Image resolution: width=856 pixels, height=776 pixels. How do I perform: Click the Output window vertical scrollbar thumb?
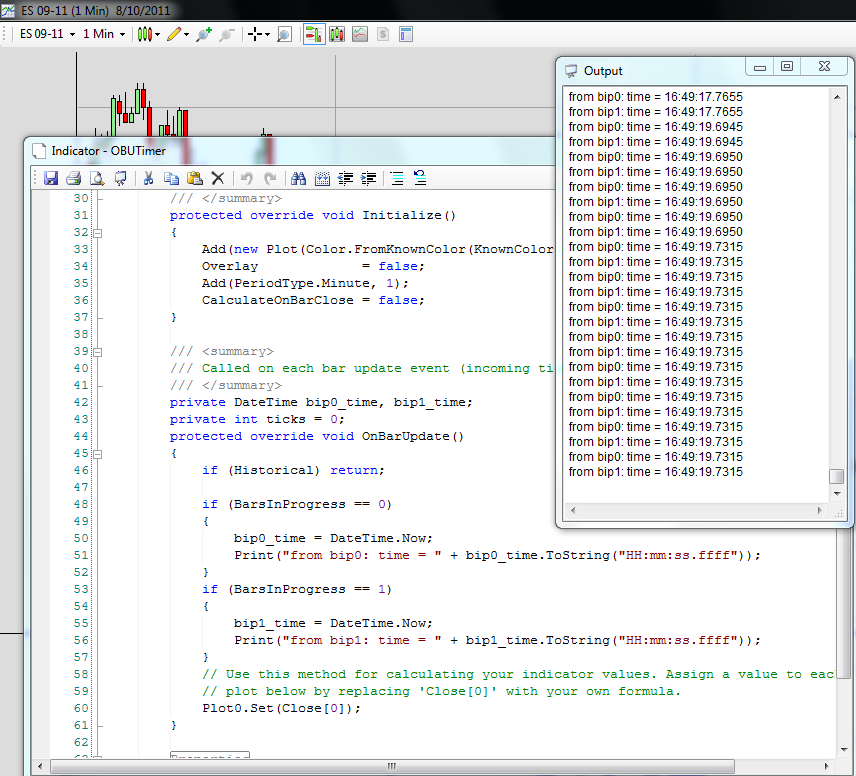[x=836, y=477]
